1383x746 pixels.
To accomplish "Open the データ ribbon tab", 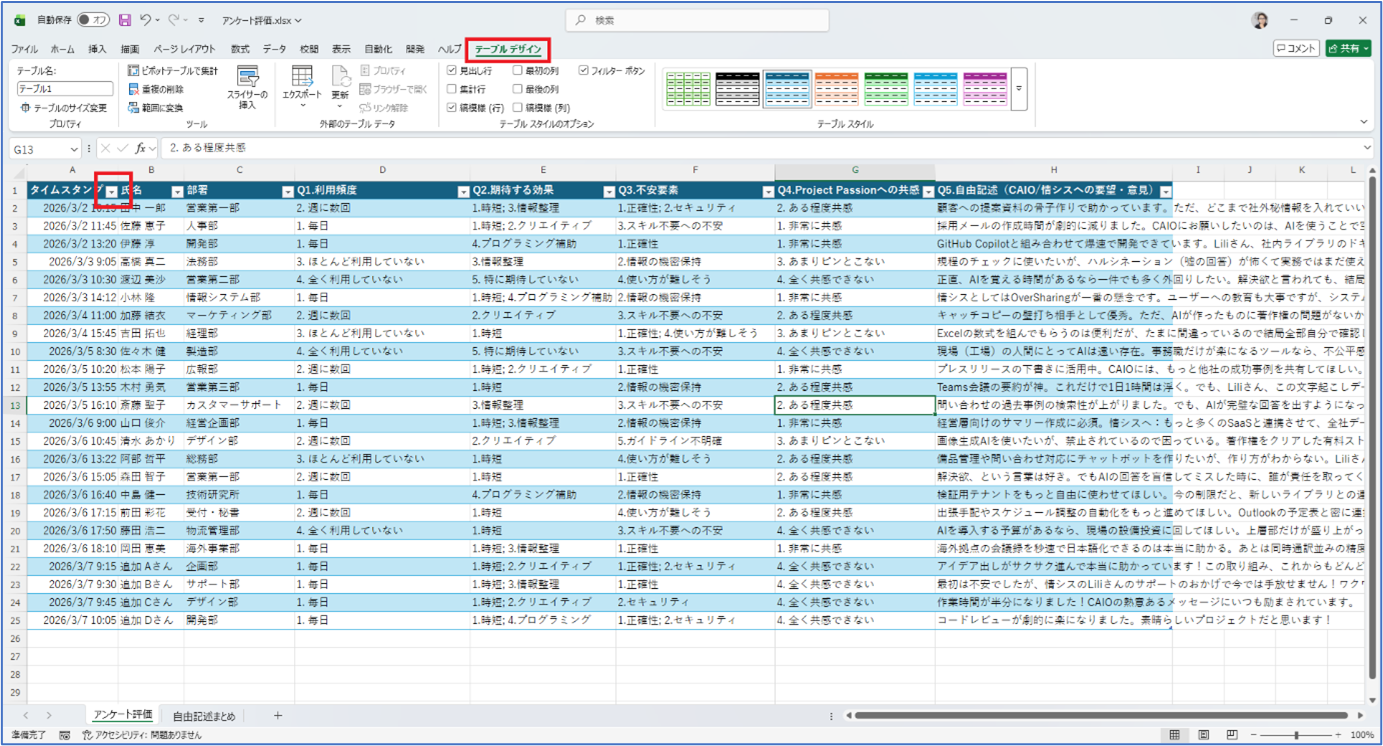I will tap(274, 49).
